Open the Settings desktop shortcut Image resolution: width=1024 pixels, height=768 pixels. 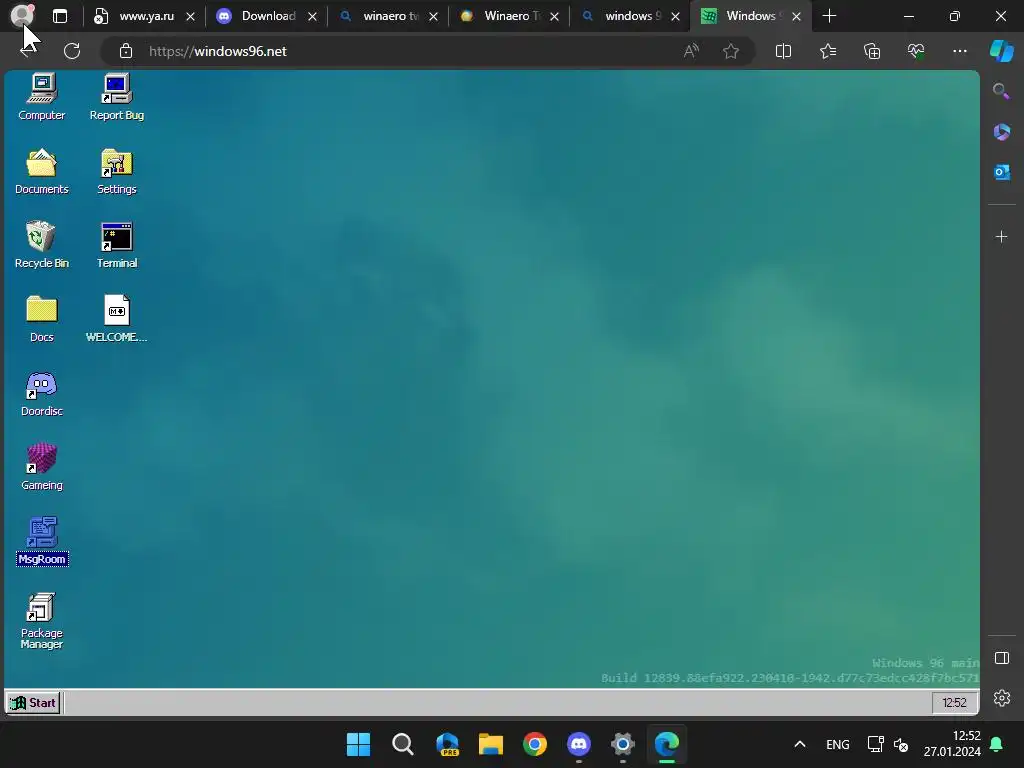pyautogui.click(x=117, y=171)
